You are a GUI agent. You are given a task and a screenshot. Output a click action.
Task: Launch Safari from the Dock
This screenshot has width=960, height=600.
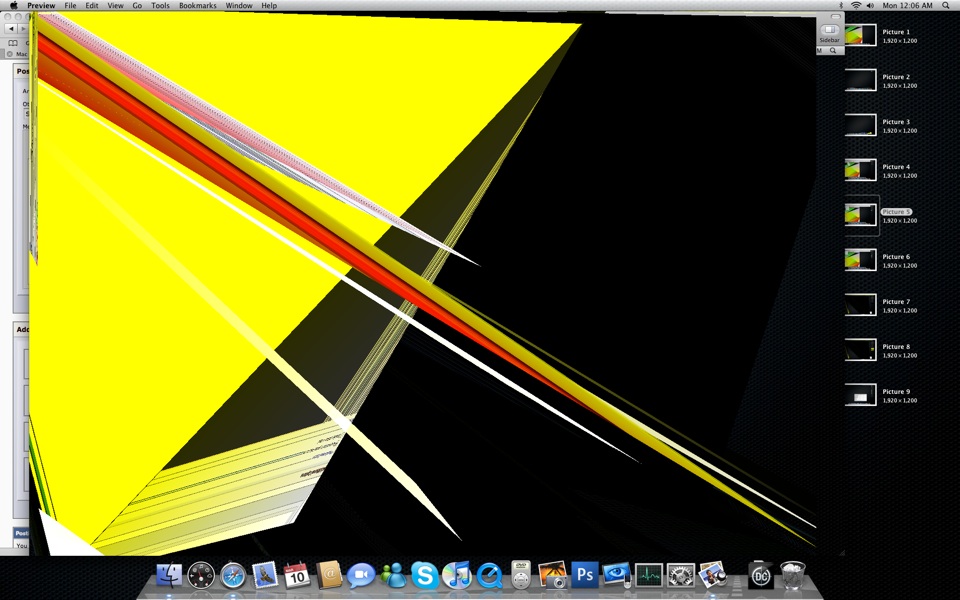pos(233,576)
